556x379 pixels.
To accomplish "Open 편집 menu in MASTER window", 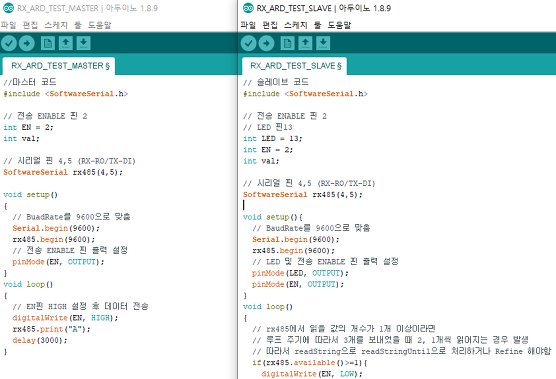I will click(x=30, y=25).
